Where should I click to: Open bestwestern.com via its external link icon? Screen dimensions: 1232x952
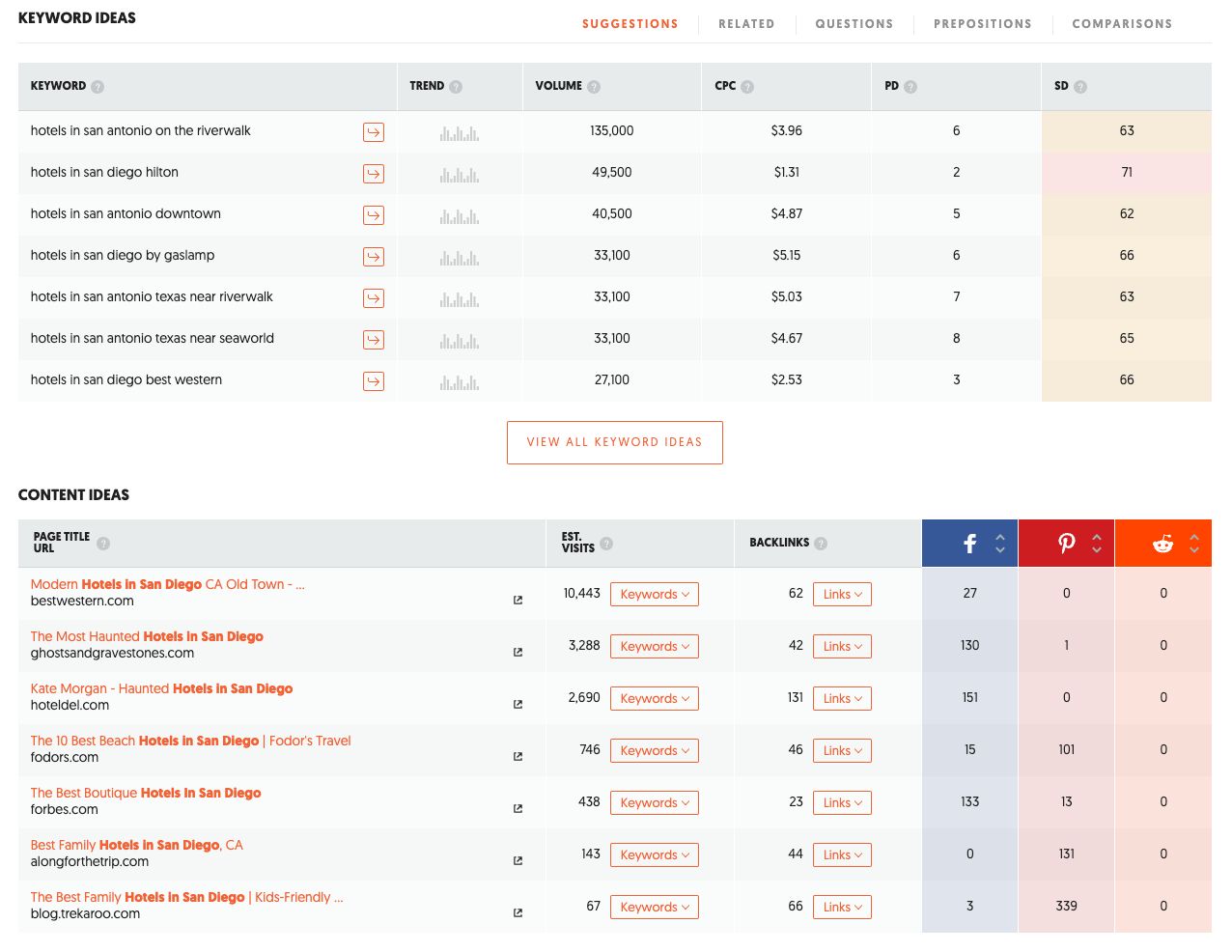[518, 600]
